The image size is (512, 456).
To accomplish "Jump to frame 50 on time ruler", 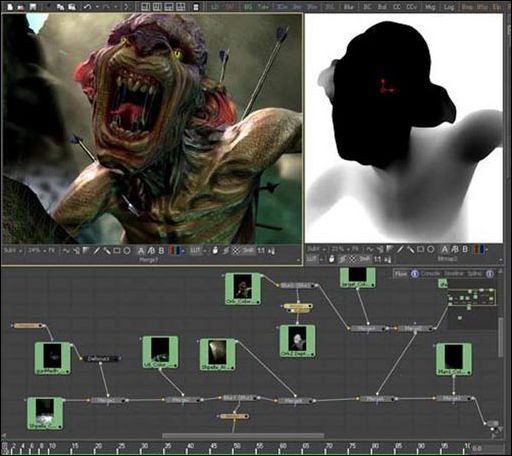I will click(236, 446).
